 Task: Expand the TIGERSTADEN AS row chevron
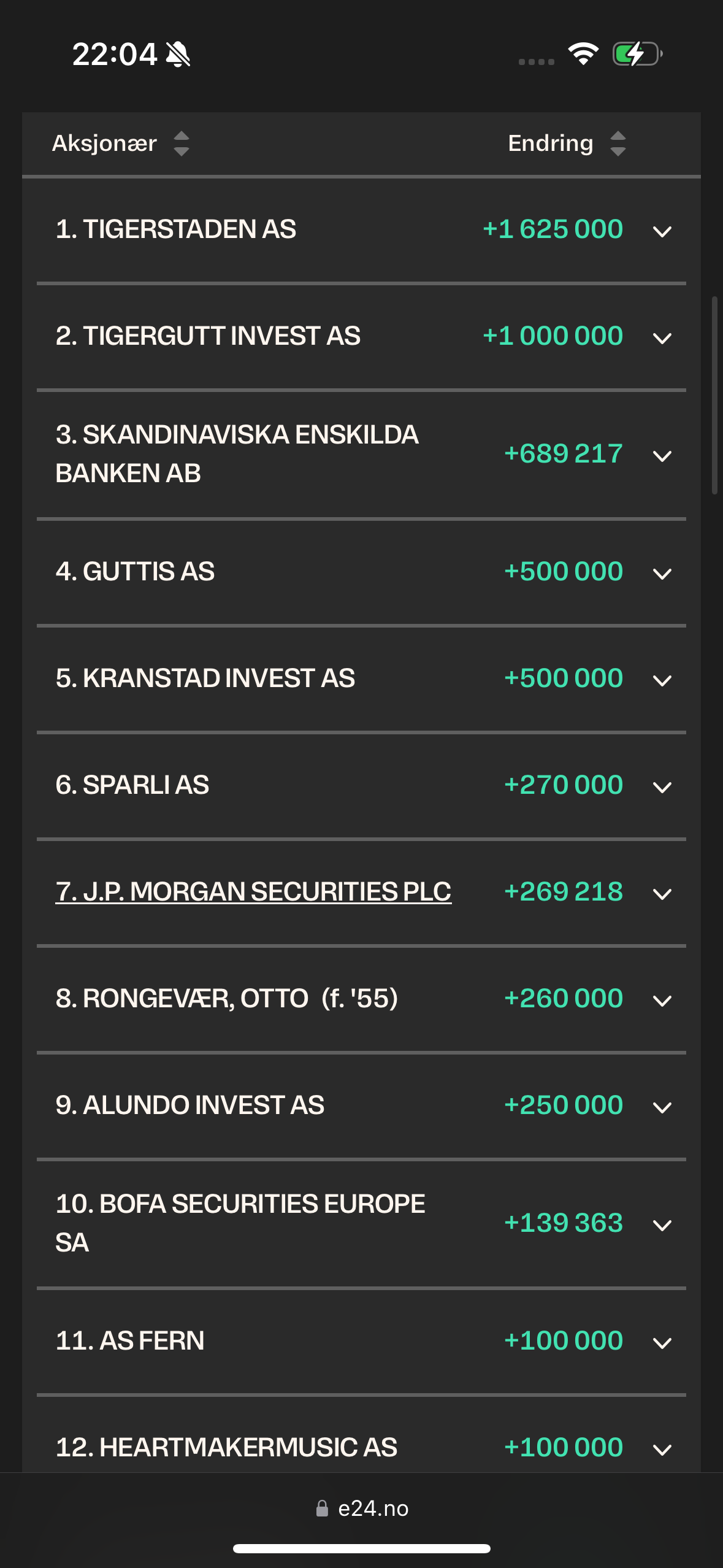[662, 231]
